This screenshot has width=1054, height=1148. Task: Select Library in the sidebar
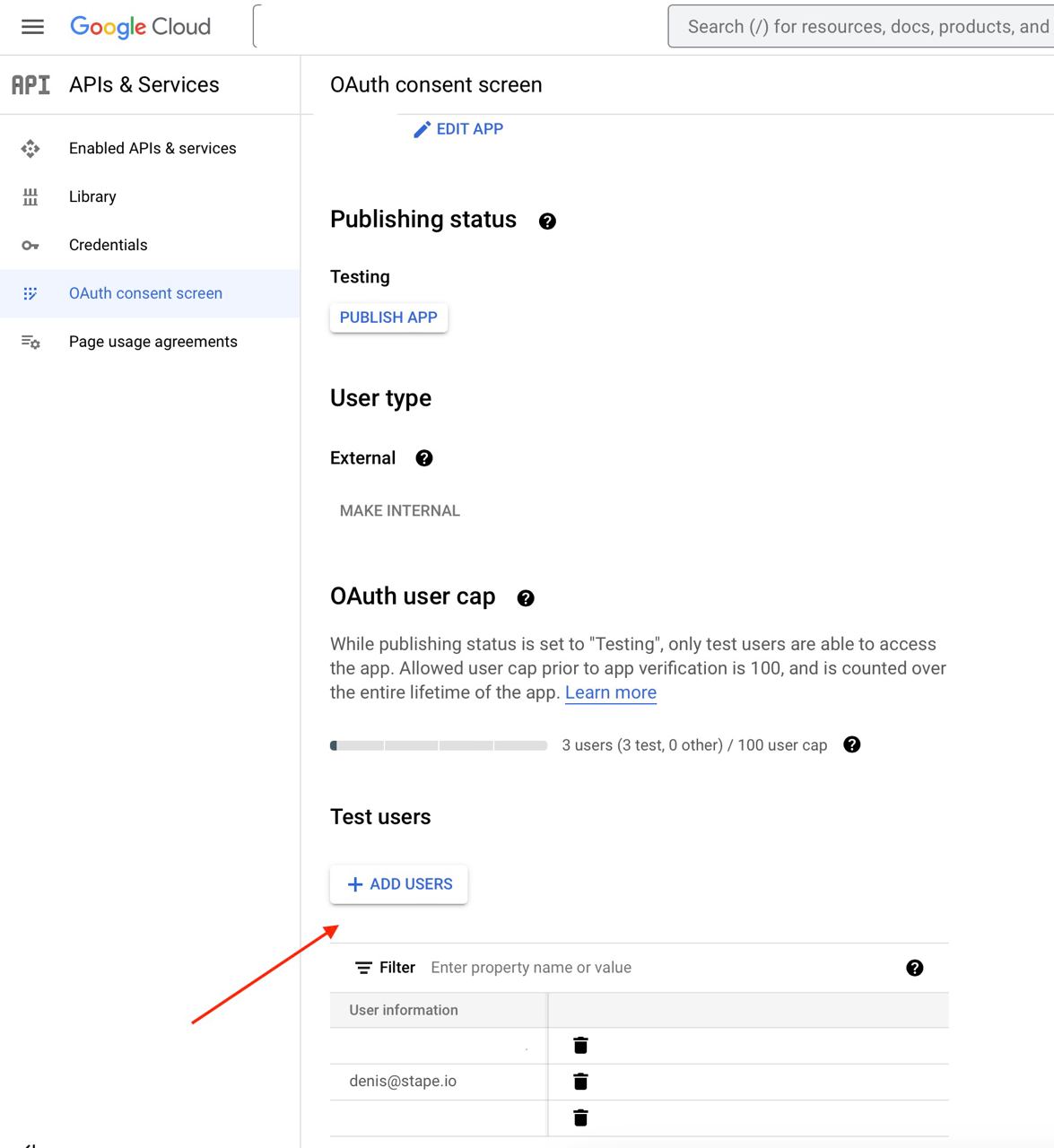91,196
